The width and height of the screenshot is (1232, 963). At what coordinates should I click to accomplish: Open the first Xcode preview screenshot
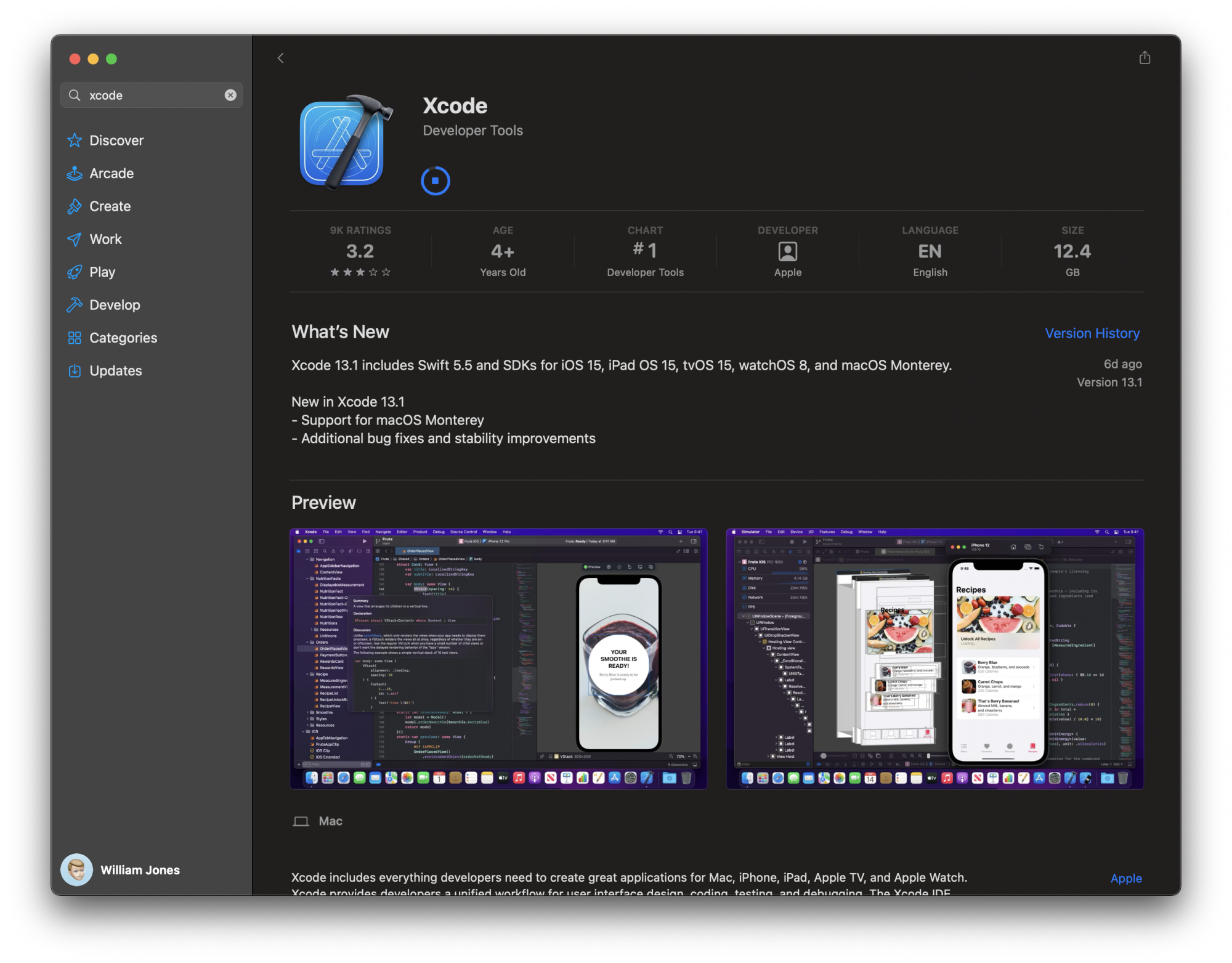tap(498, 658)
